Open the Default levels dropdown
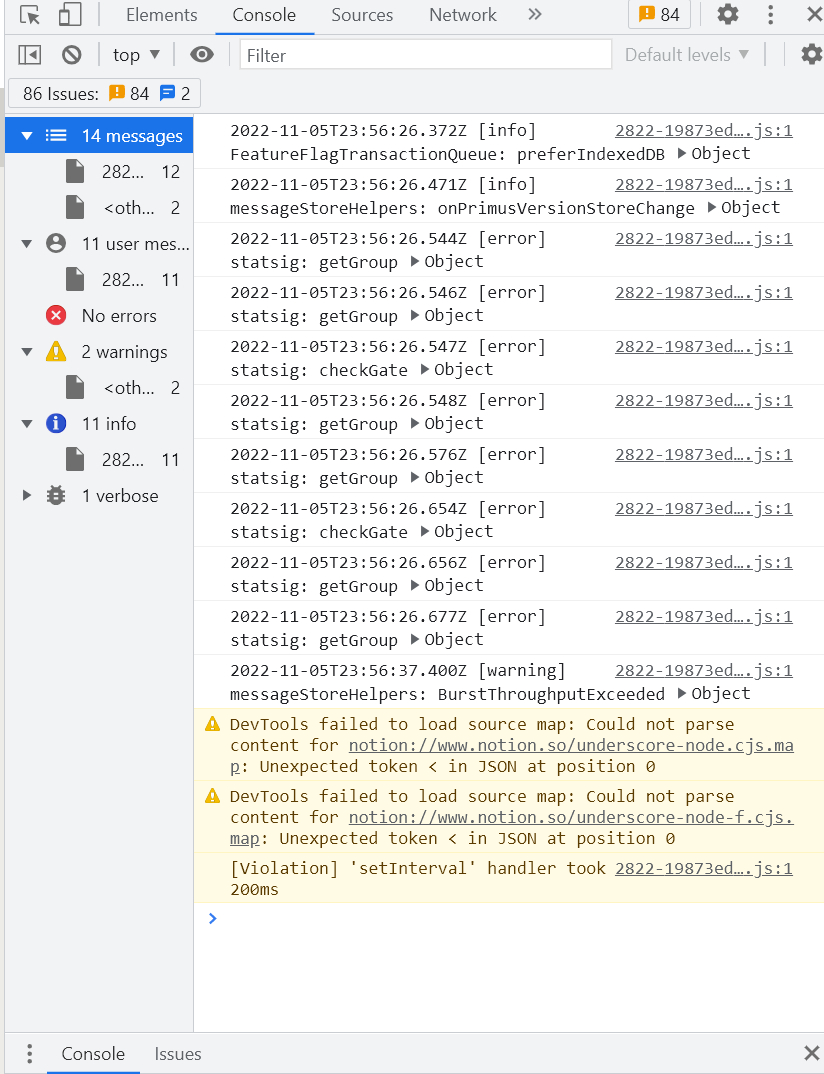This screenshot has width=824, height=1074. pyautogui.click(x=686, y=54)
